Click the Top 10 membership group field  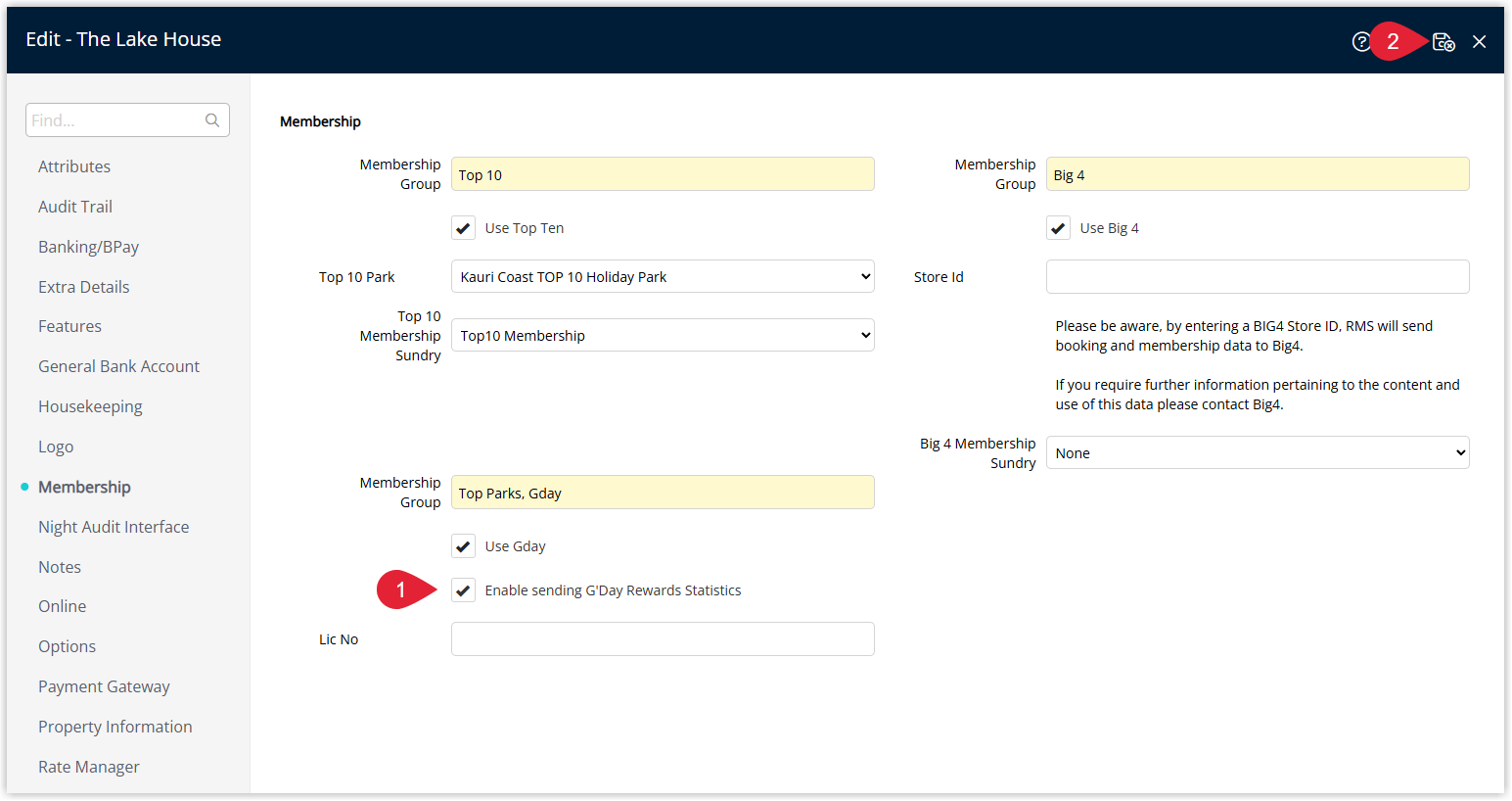(x=663, y=174)
